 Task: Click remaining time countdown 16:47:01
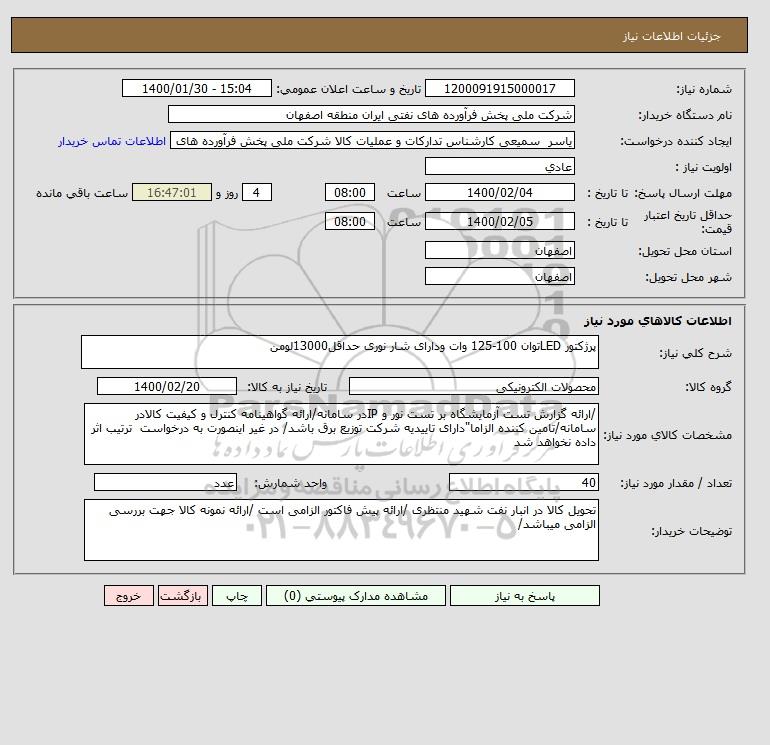(171, 193)
